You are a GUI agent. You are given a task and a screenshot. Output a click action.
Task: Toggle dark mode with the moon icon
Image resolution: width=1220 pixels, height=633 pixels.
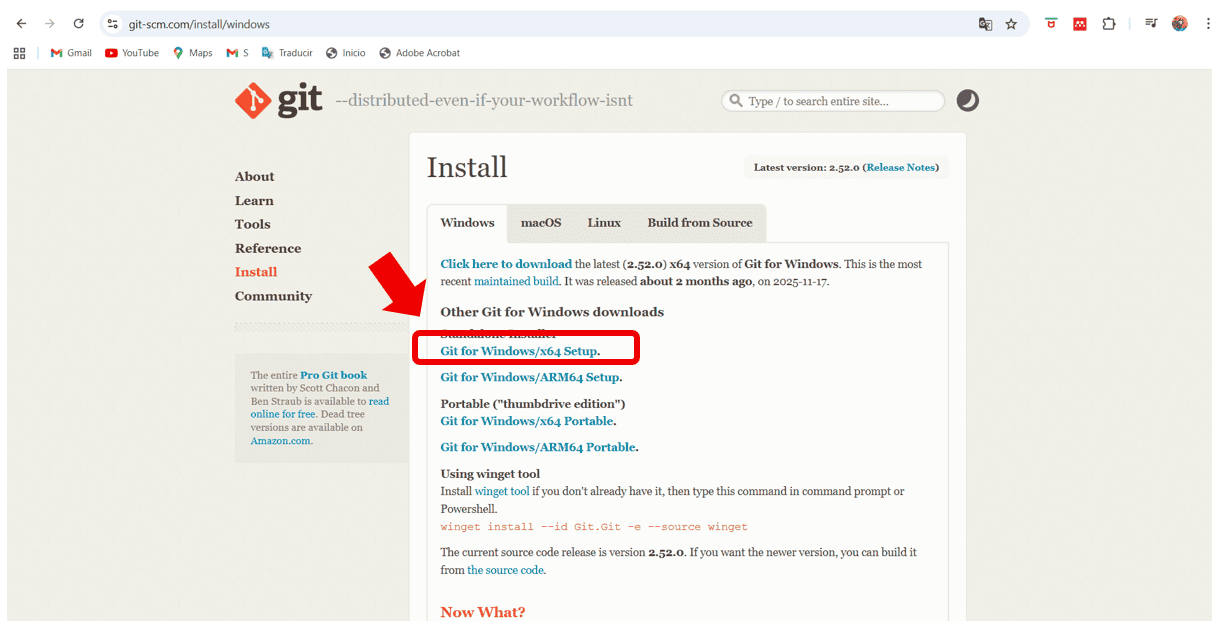point(968,100)
